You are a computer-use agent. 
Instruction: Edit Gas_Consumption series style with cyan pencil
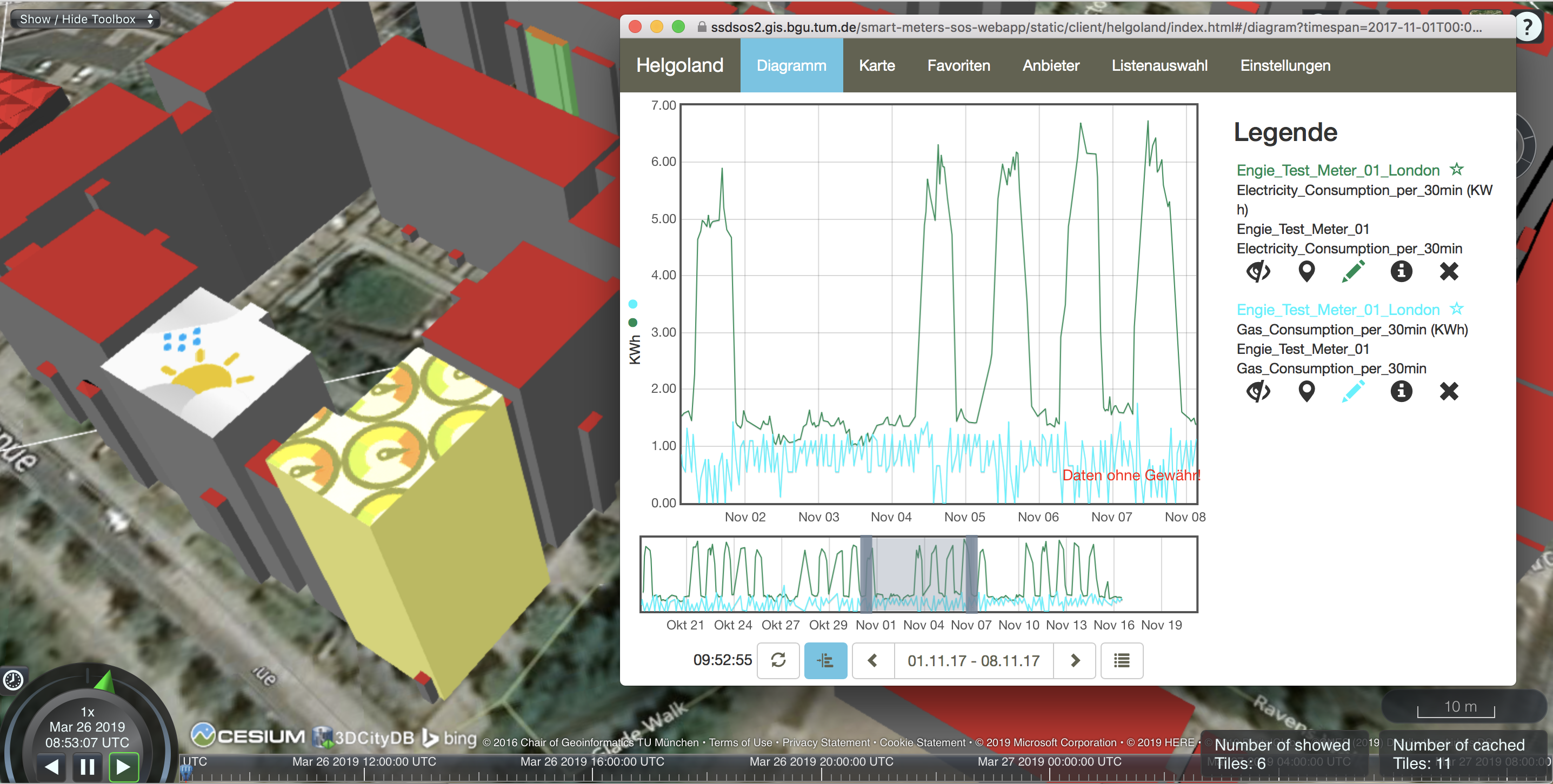[x=1354, y=392]
